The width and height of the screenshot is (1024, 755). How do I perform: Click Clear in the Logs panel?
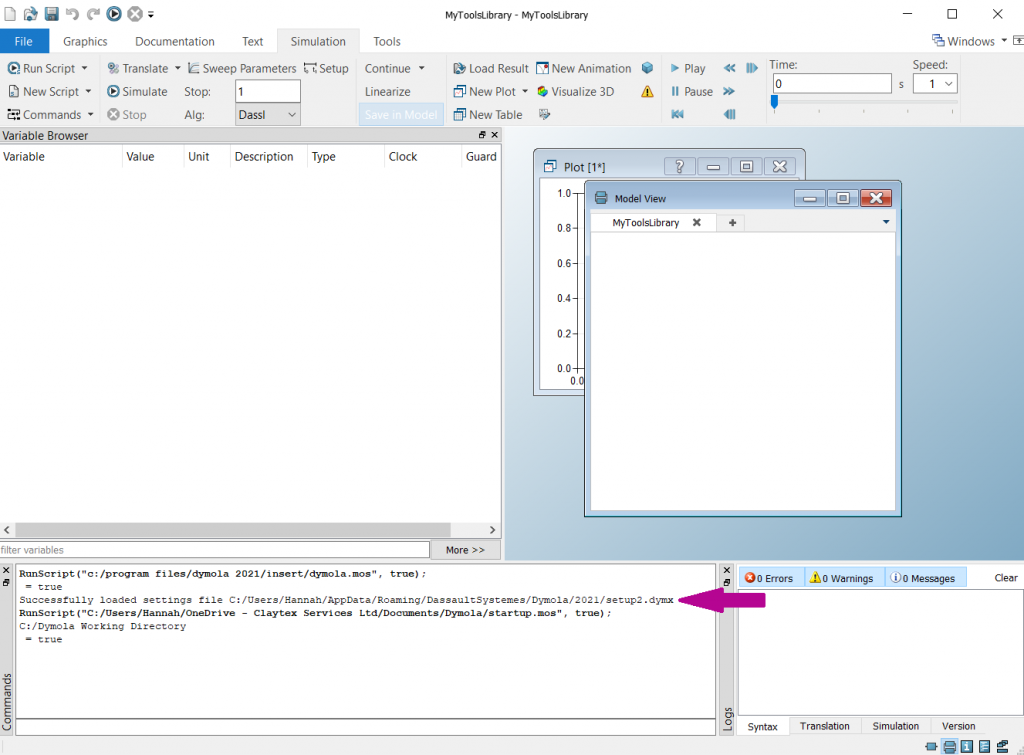click(x=1006, y=578)
